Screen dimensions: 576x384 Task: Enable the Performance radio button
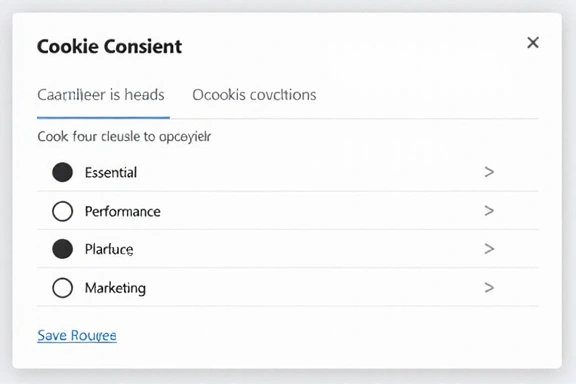pos(62,211)
